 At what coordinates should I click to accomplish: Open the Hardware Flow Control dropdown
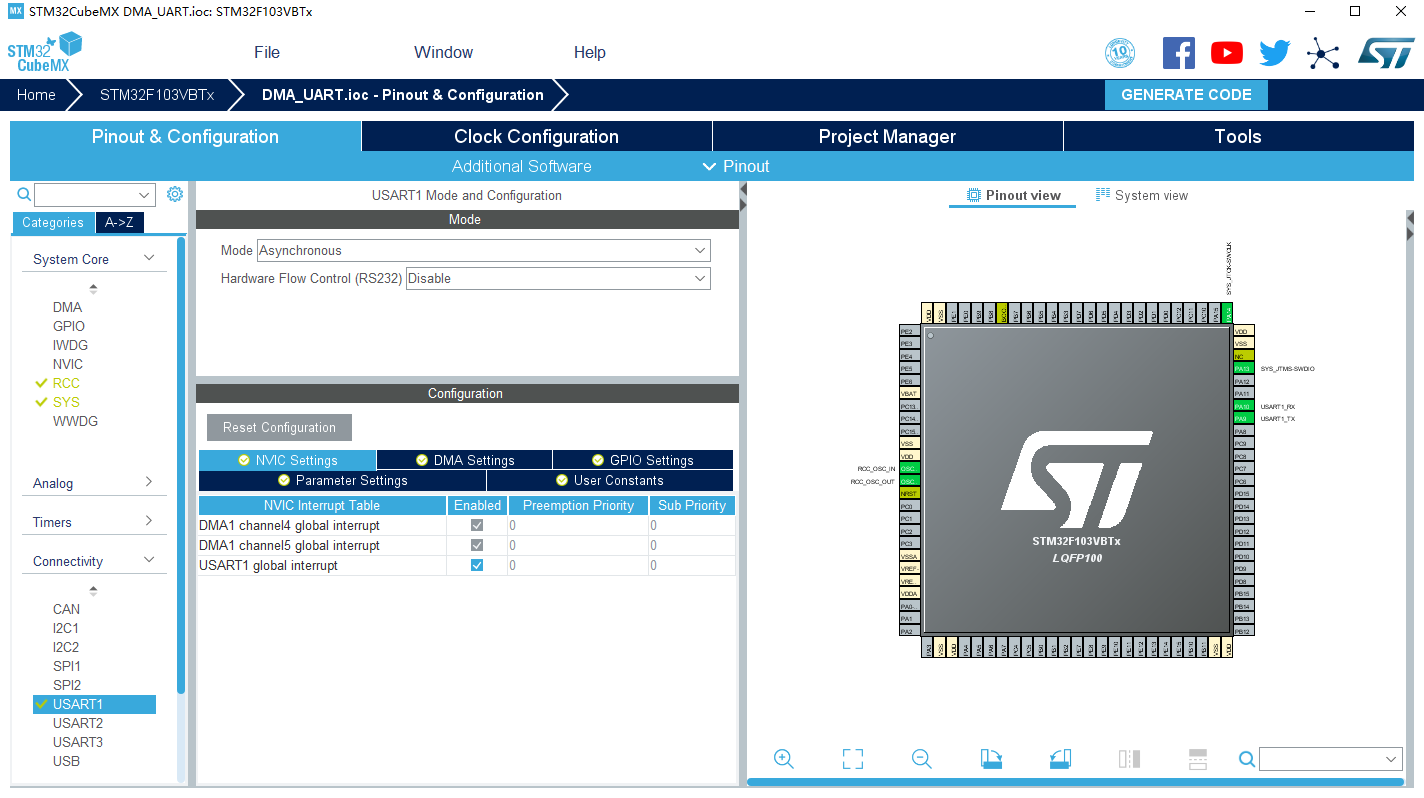point(700,278)
